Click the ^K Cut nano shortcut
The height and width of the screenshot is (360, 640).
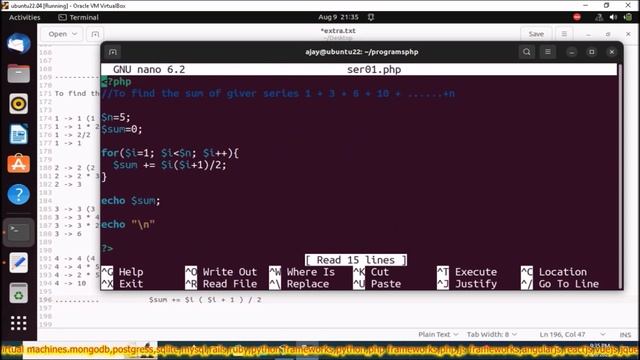(371, 272)
